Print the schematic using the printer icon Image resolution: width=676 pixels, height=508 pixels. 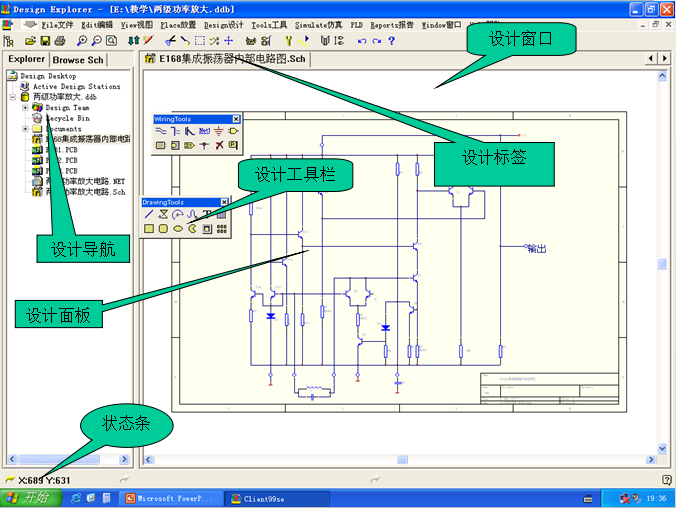[x=60, y=41]
